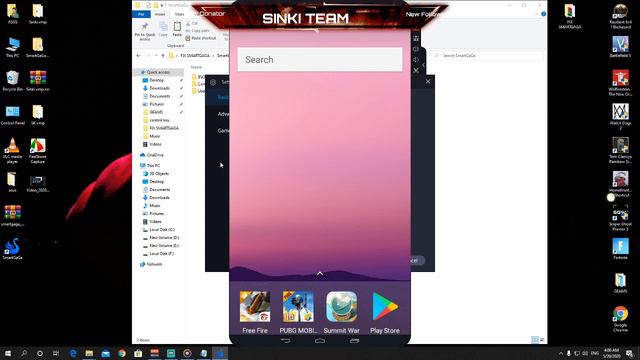The width and height of the screenshot is (640, 360).
Task: Expand the app drawer with the up chevron
Action: (x=320, y=273)
